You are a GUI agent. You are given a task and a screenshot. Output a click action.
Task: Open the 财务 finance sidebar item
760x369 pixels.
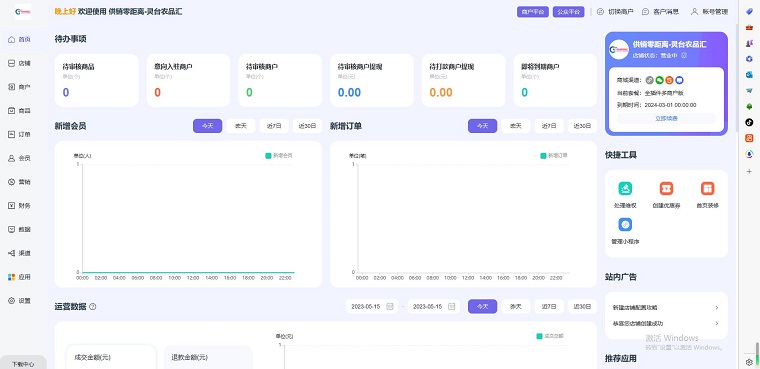tap(19, 206)
